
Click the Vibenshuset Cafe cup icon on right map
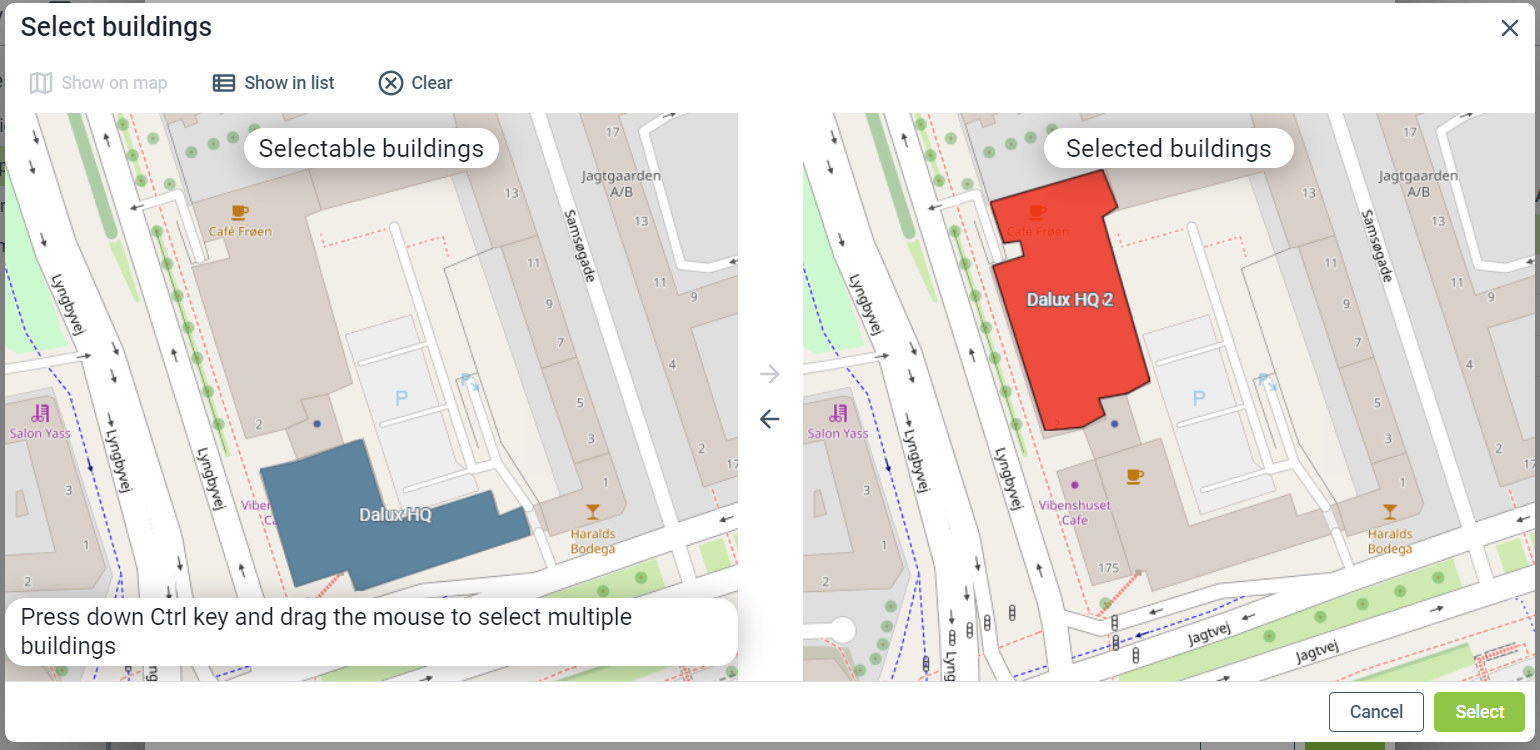point(1134,476)
